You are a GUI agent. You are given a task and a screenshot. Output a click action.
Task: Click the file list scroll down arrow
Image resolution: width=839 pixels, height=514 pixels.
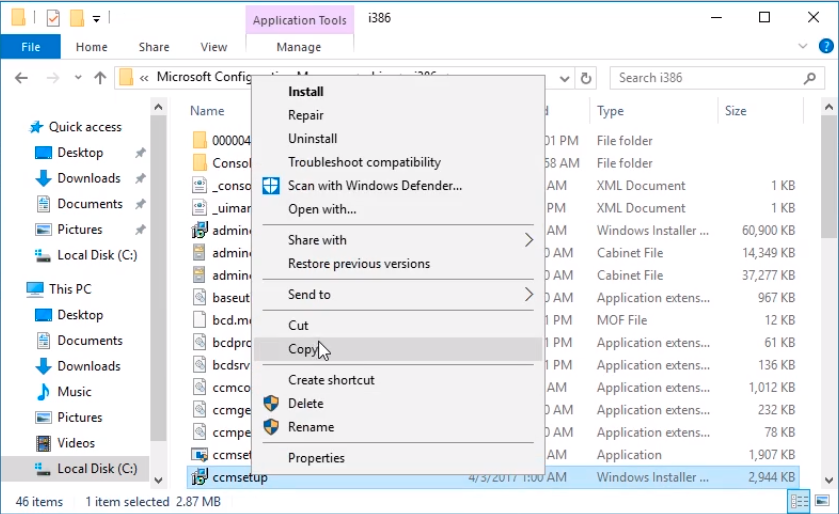(x=829, y=480)
